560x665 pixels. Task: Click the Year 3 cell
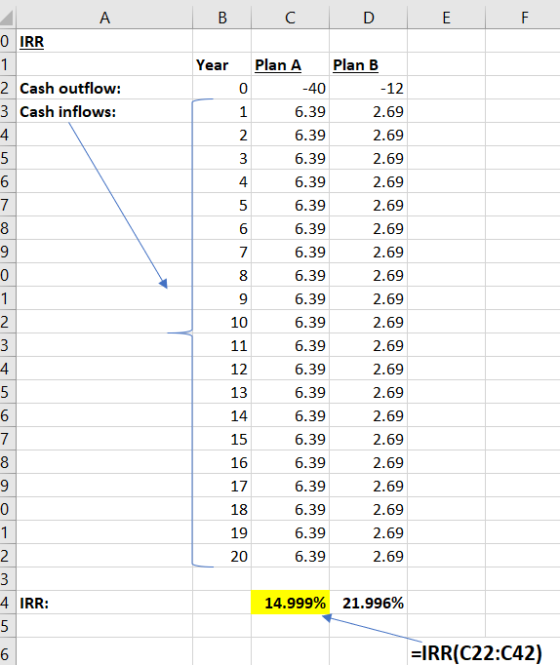222,159
